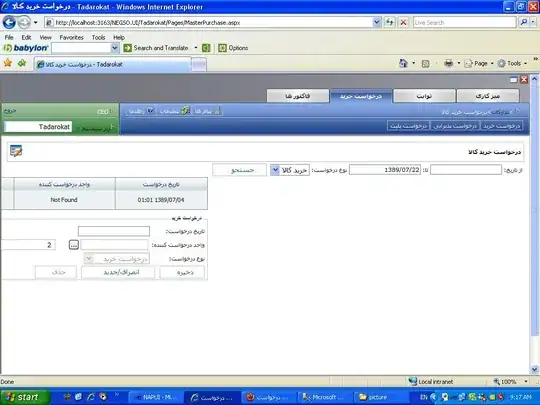Click the Babylon logo in toolbar
Screen dimensions: 540x405
[x=26, y=48]
